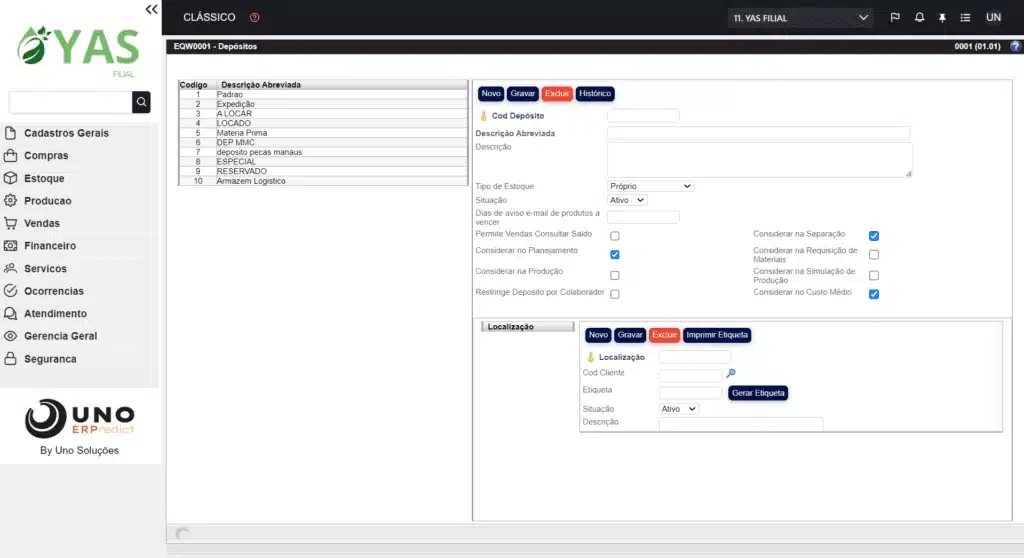This screenshot has height=558, width=1024.
Task: Open deposit Situação Ativo dropdown
Action: (x=627, y=200)
